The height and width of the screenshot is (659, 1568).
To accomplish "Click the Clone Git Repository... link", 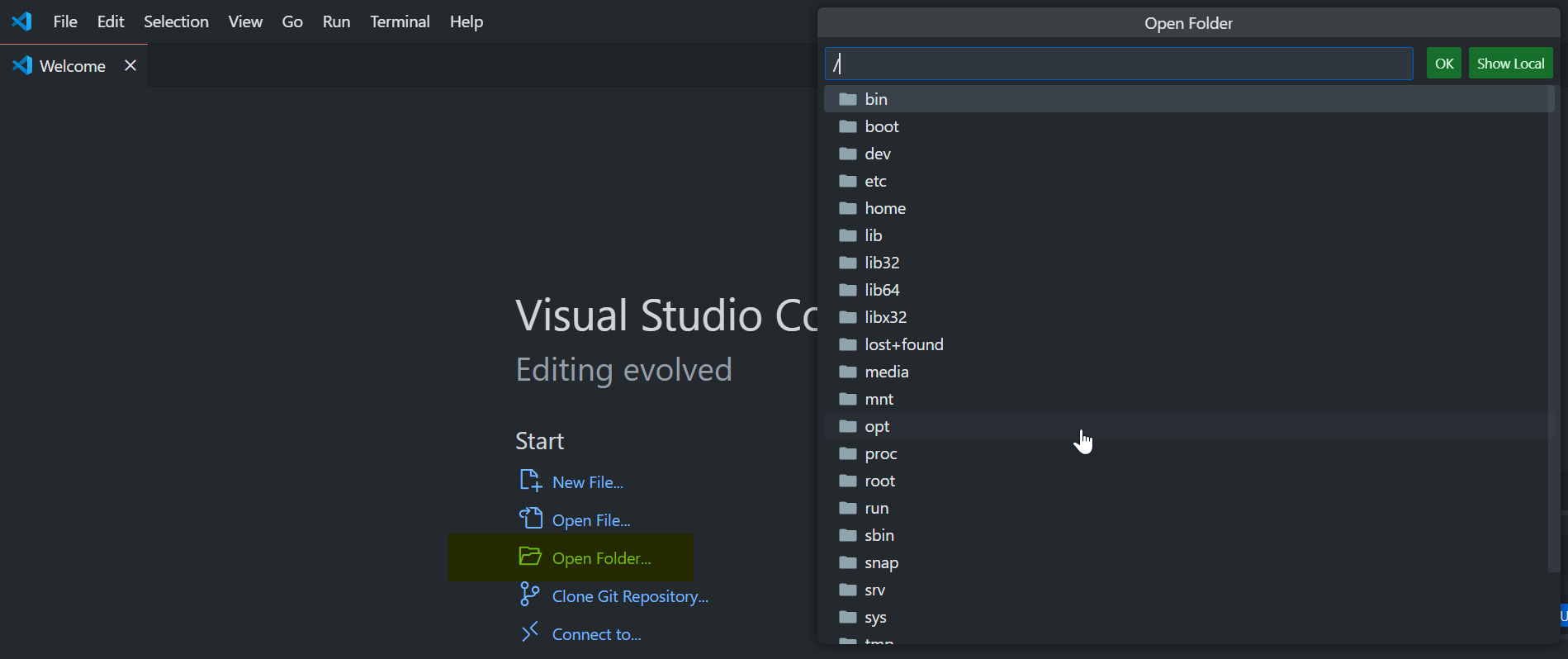I will 630,596.
